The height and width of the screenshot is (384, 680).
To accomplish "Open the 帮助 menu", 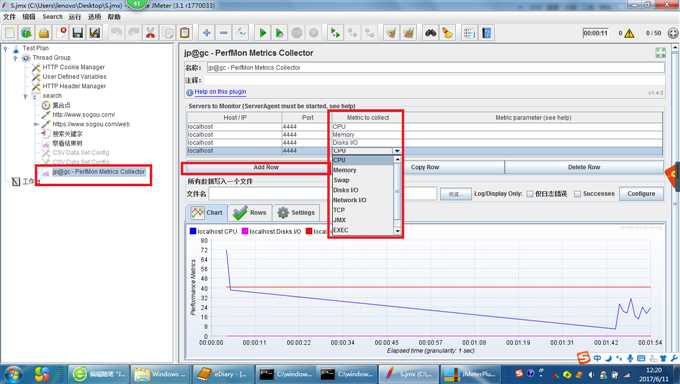I will [x=114, y=16].
